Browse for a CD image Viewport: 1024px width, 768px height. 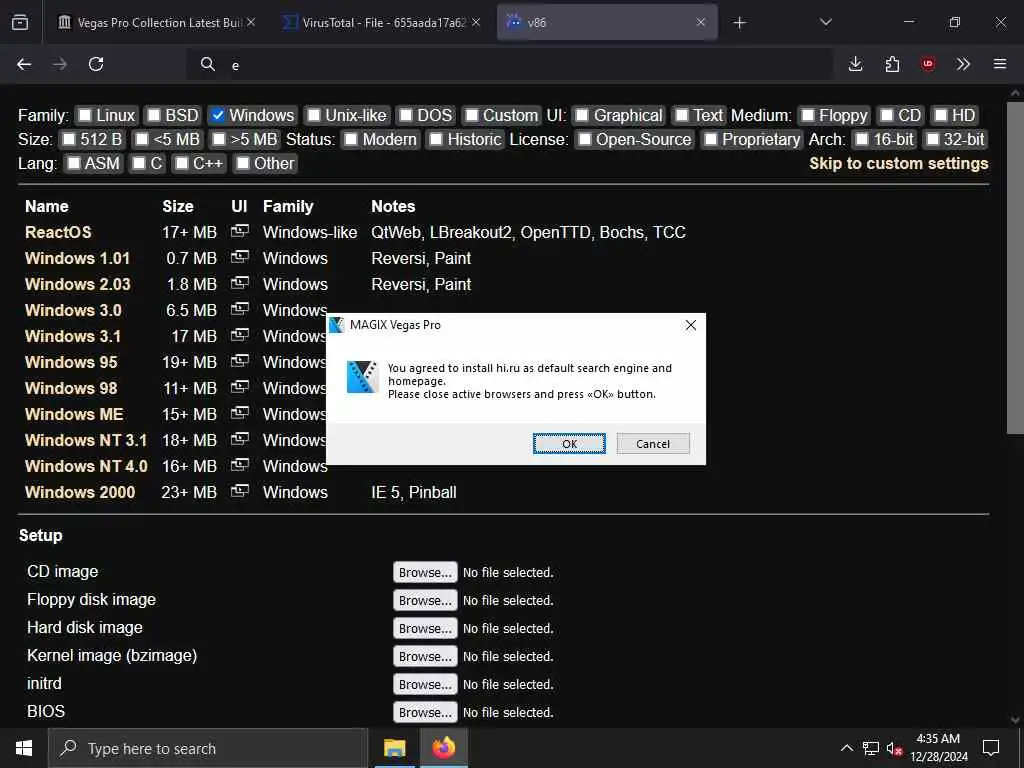425,572
